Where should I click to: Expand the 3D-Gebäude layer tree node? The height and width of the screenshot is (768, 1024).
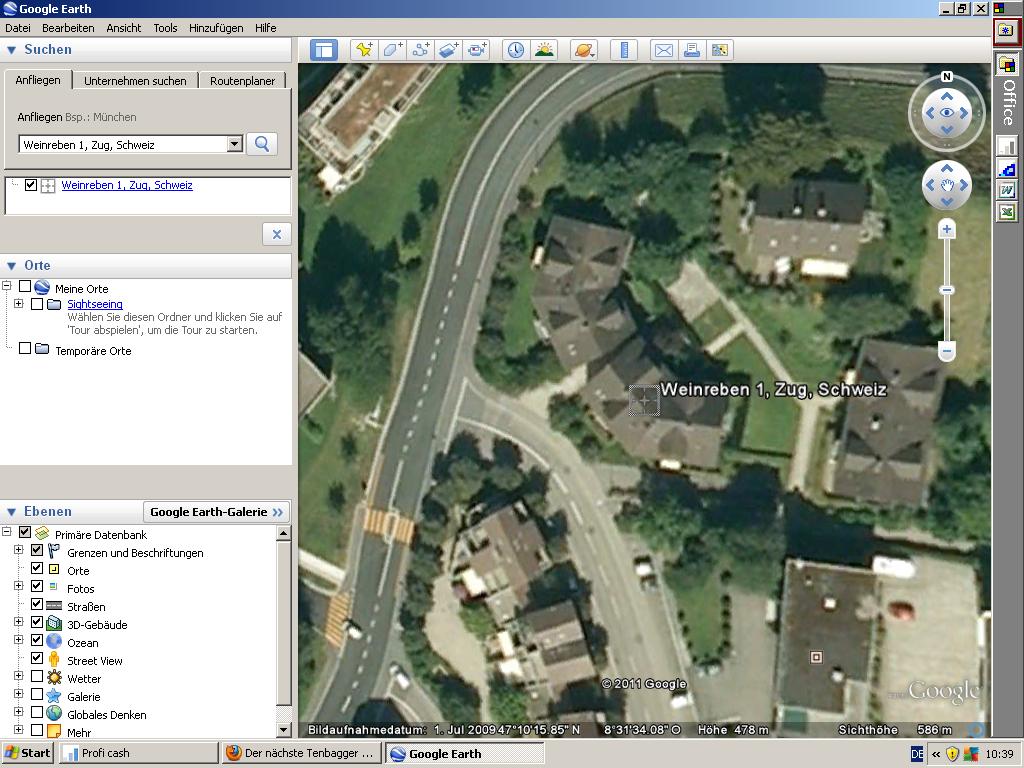pos(18,624)
